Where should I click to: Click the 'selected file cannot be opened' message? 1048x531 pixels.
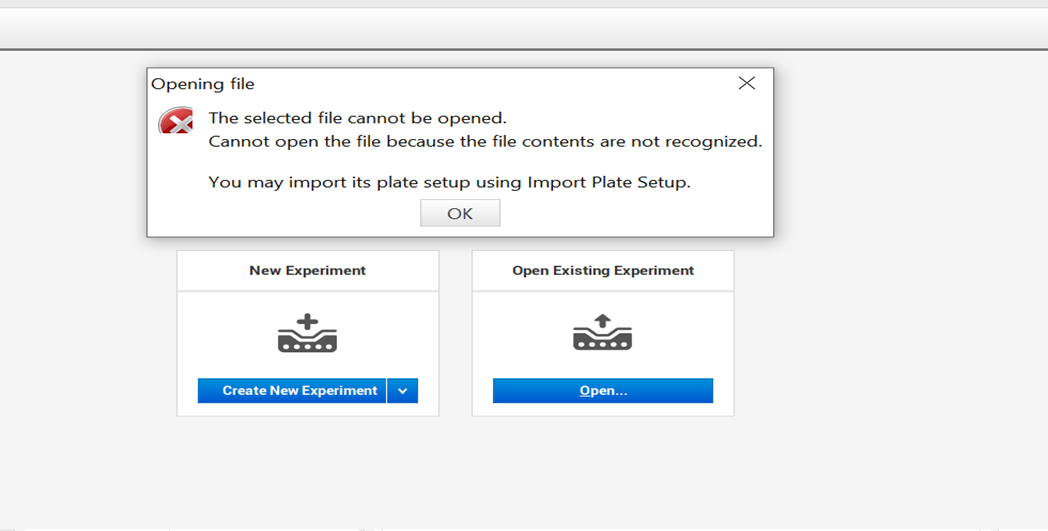[357, 118]
